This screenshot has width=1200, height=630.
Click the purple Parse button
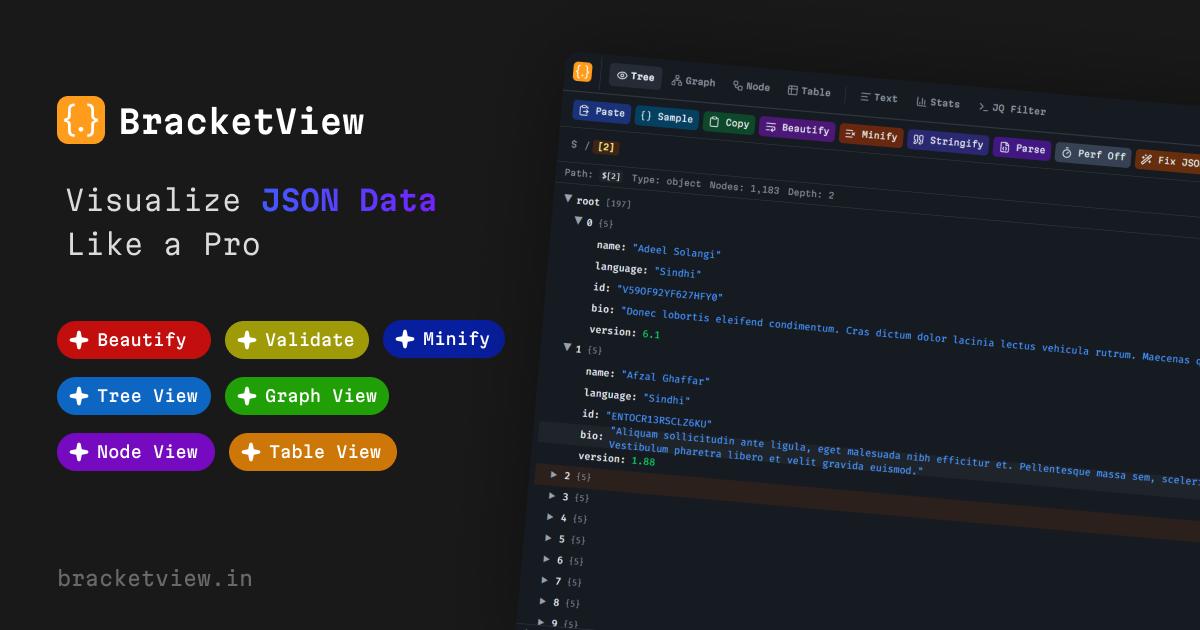[x=1022, y=148]
